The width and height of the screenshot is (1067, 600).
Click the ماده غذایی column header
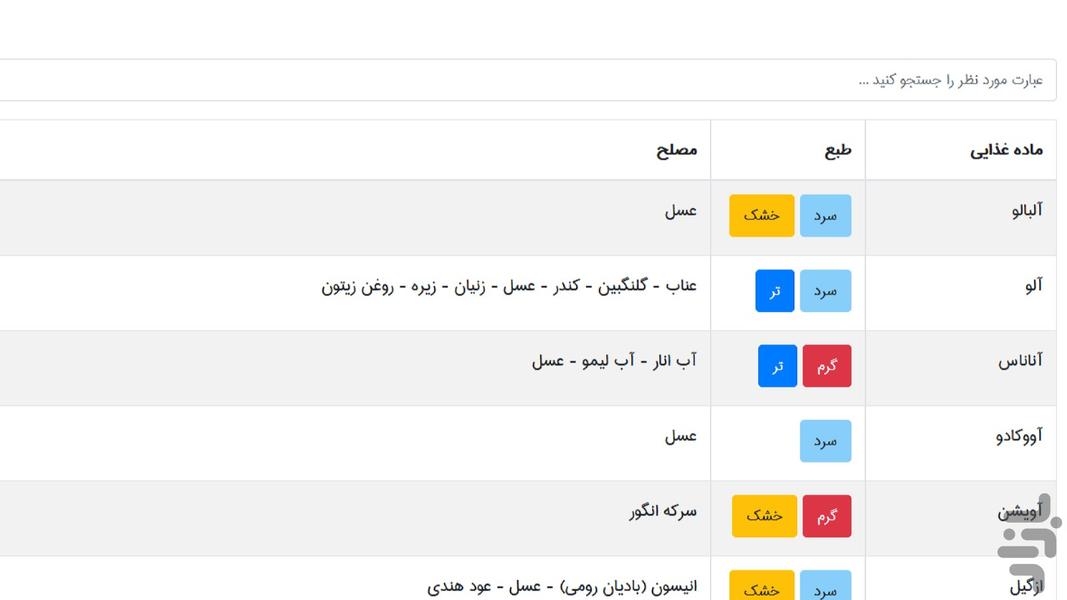(1005, 149)
